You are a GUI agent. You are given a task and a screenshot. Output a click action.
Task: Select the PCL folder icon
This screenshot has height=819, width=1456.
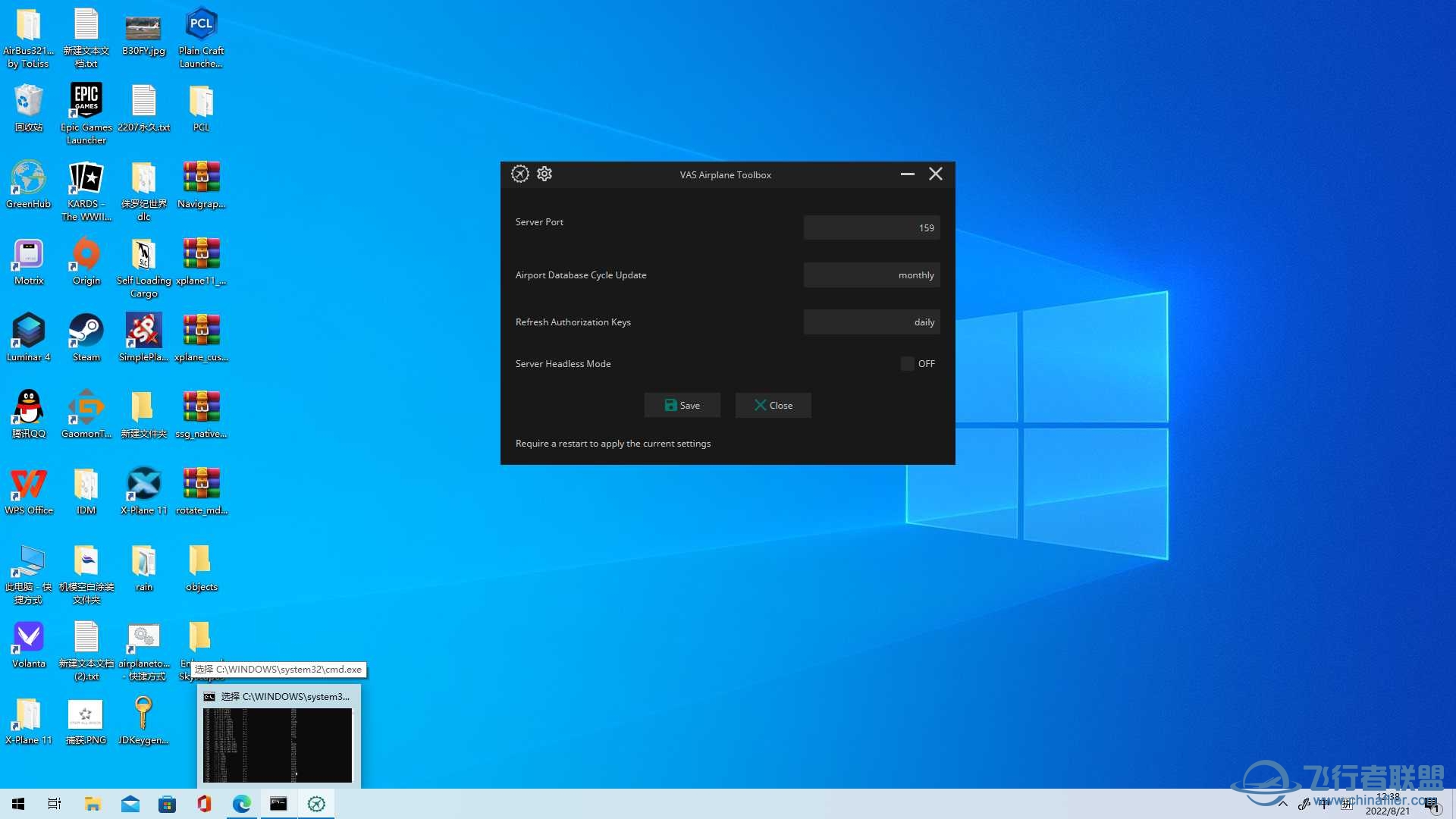[201, 108]
